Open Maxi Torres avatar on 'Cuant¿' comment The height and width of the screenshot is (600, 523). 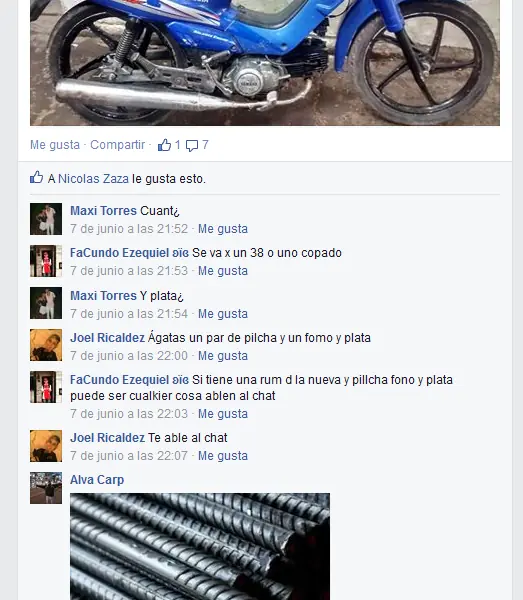click(46, 219)
